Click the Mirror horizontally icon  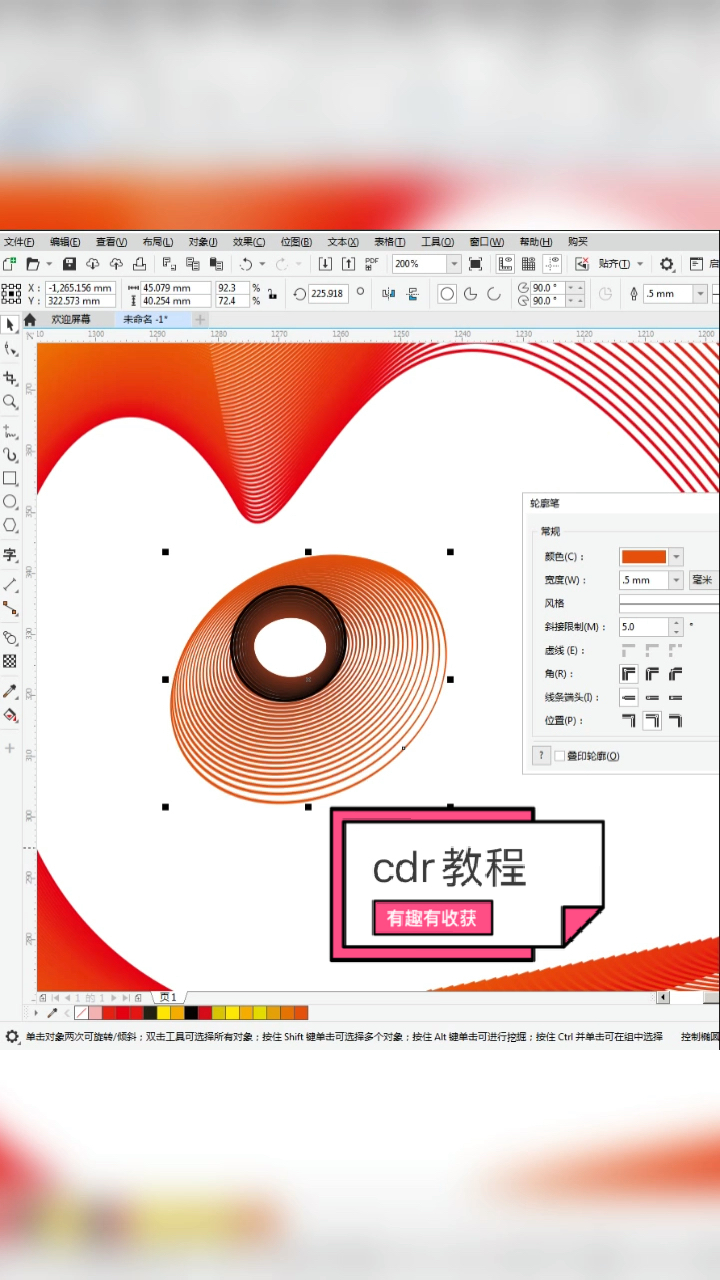pos(389,294)
